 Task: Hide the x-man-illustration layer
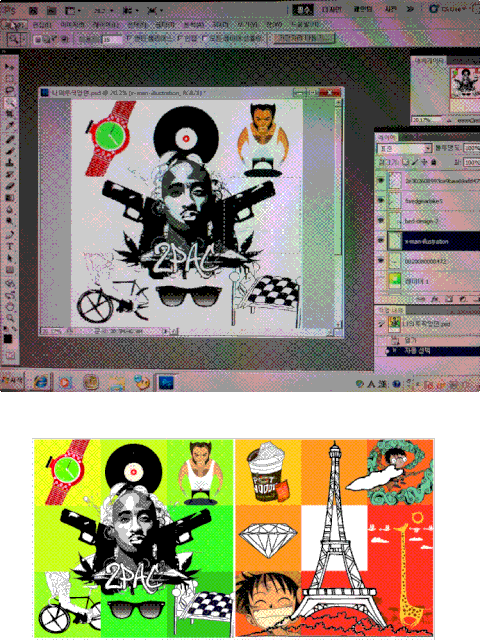pos(381,241)
